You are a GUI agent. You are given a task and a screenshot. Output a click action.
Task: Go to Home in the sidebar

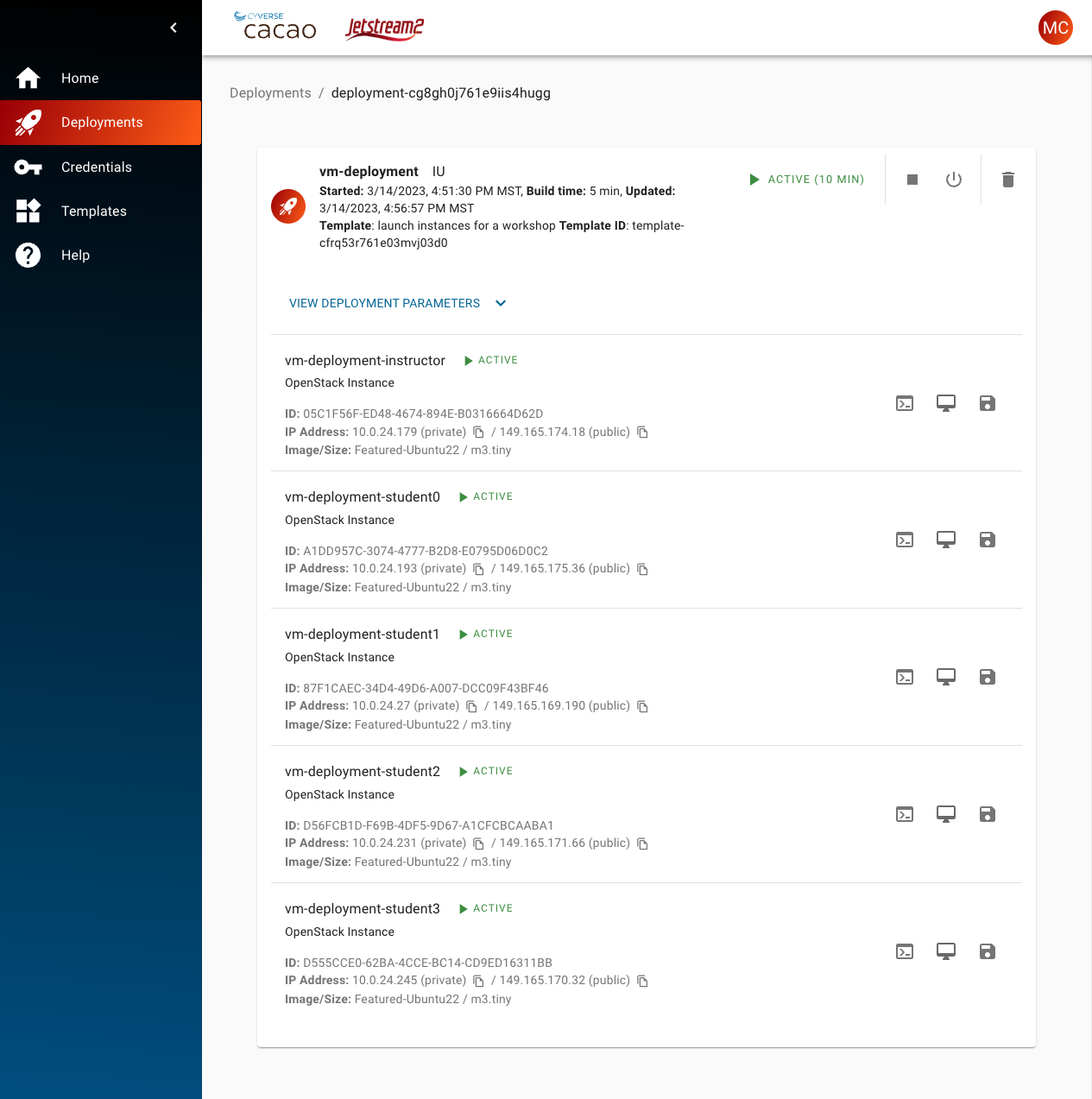79,79
